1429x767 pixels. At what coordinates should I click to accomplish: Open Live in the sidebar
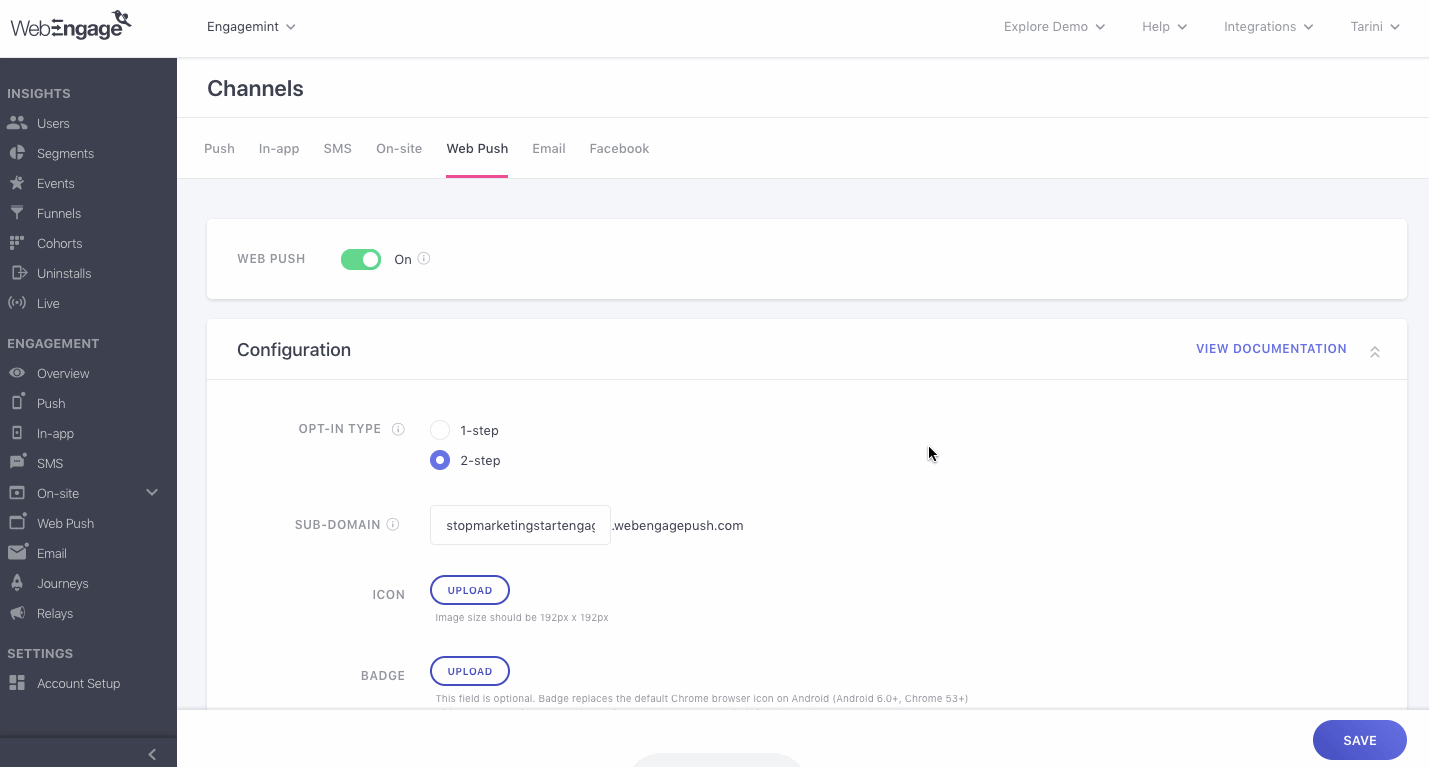(48, 303)
